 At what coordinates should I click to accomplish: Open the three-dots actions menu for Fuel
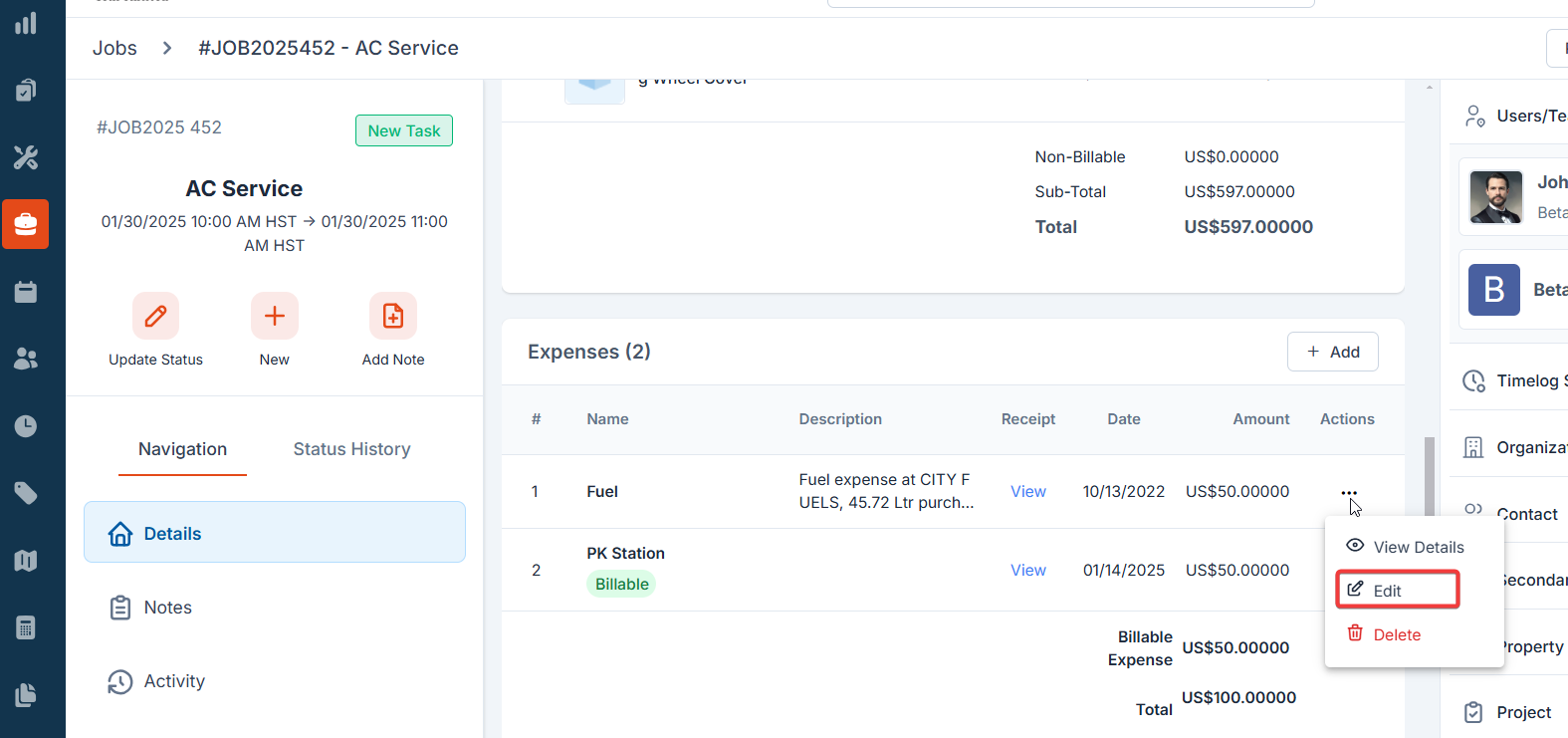1349,493
